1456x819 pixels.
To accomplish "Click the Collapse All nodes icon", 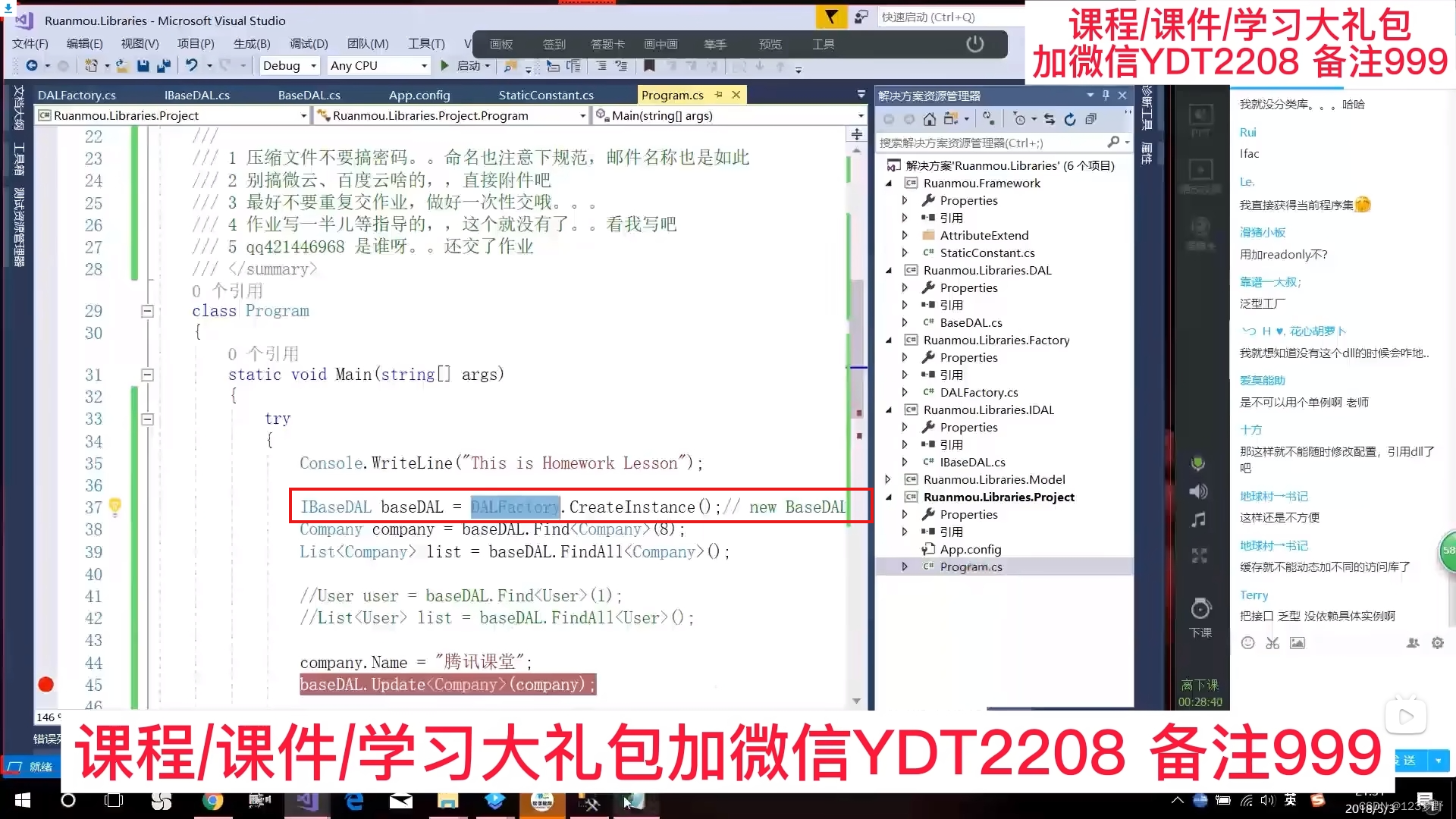I will coord(1091,119).
